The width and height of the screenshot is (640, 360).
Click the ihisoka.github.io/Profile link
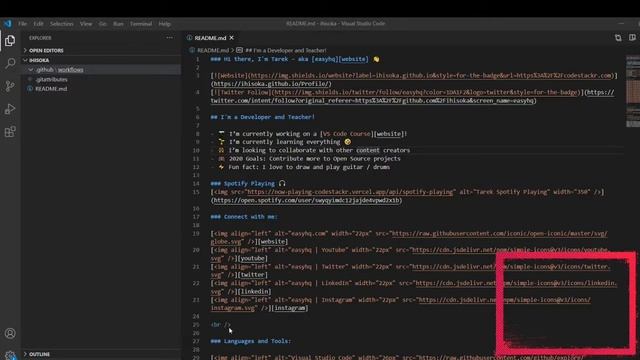(271, 84)
